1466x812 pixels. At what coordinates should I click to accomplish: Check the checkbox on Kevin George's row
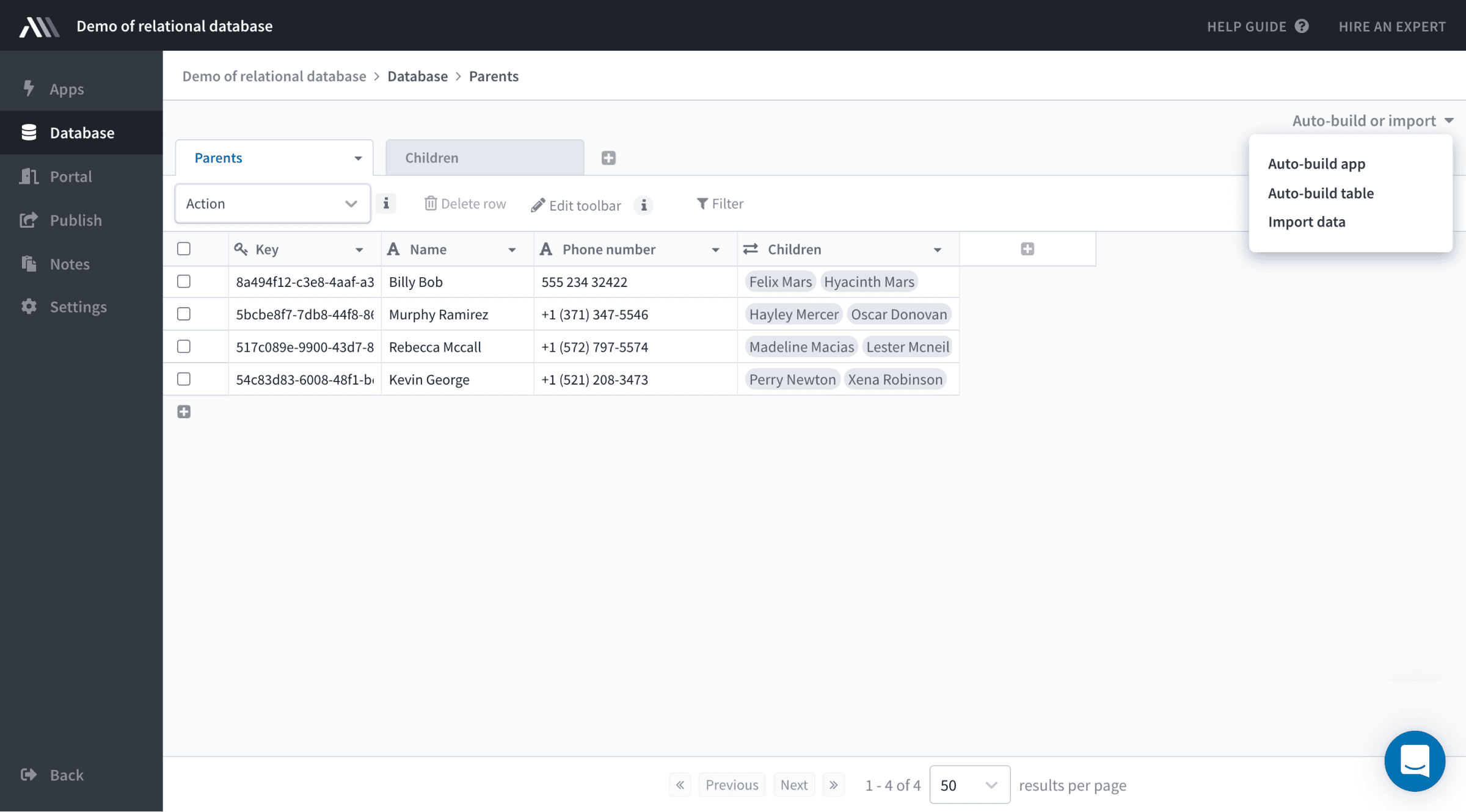pyautogui.click(x=184, y=379)
